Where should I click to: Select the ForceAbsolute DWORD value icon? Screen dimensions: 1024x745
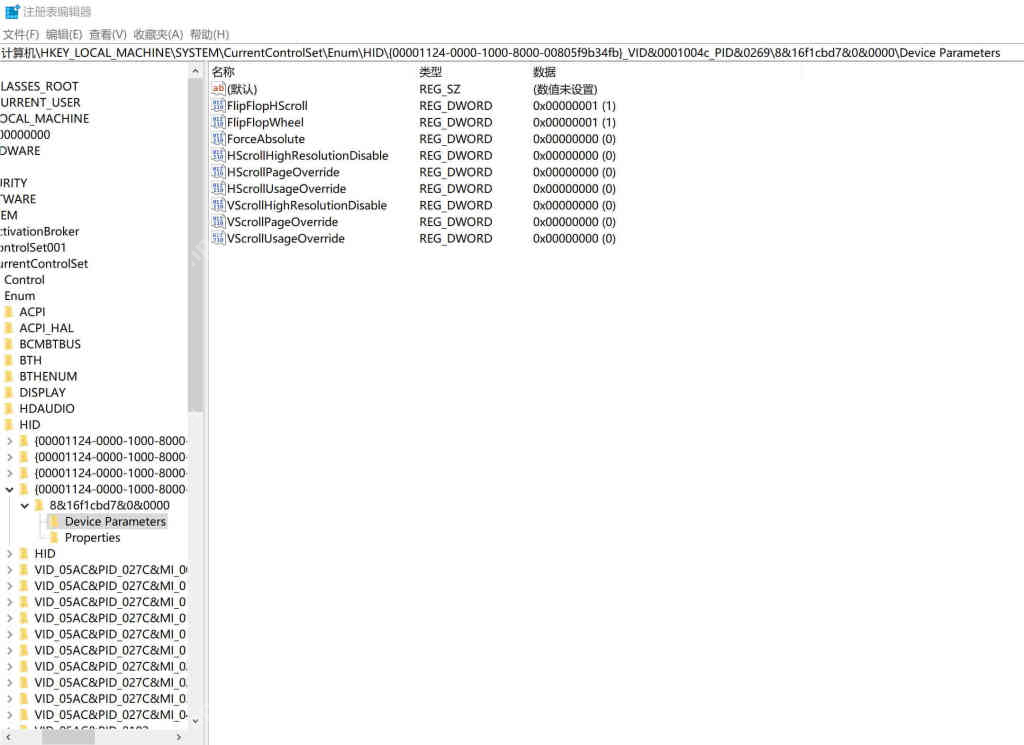pyautogui.click(x=218, y=139)
